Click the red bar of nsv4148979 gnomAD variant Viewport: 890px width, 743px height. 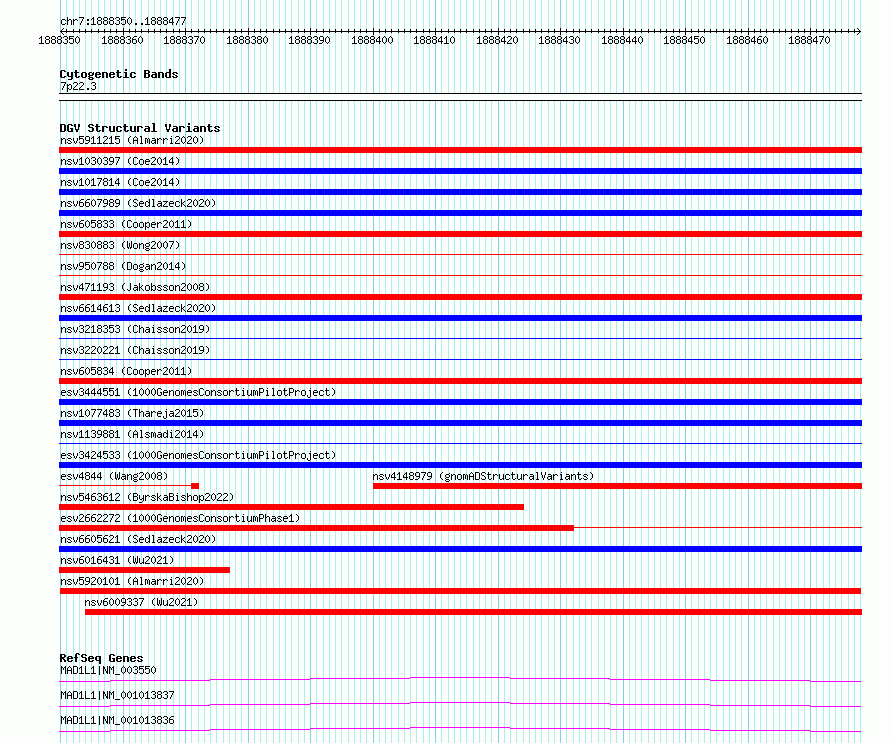(x=618, y=486)
